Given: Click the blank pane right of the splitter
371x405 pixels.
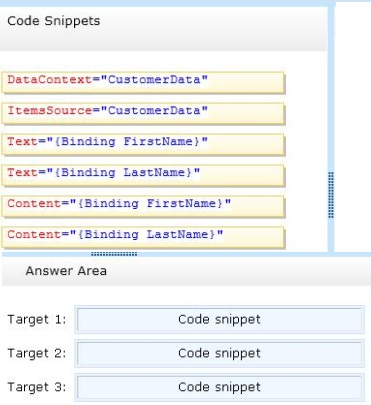Looking at the screenshot, I should (x=353, y=127).
